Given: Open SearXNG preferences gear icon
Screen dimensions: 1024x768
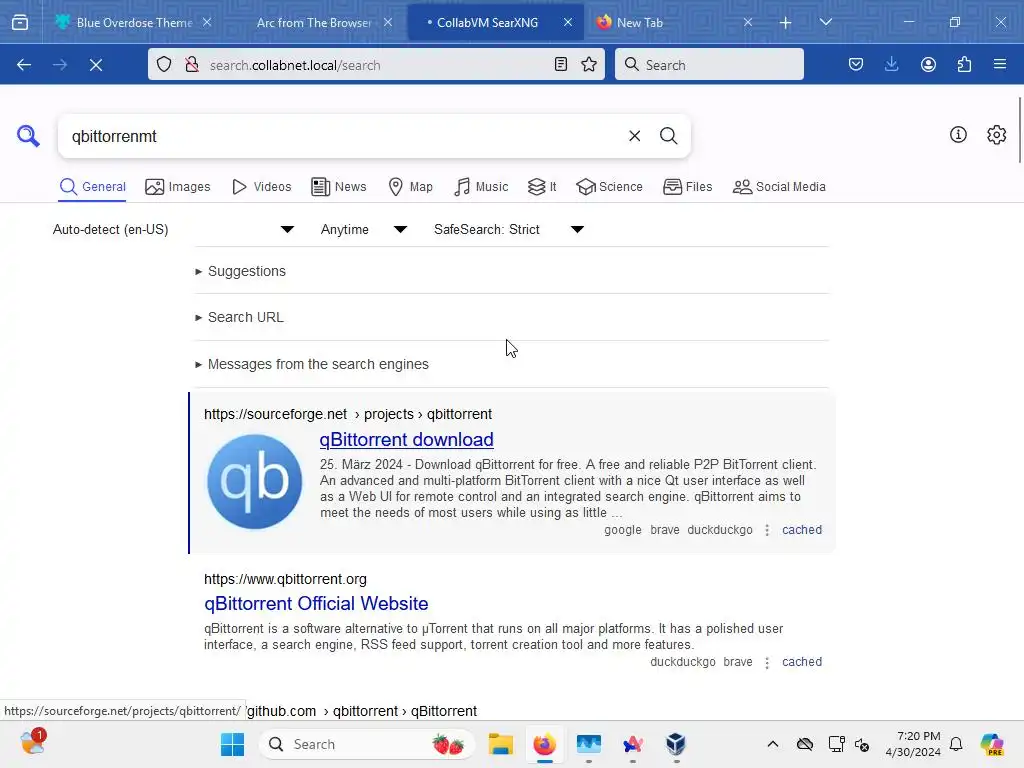Looking at the screenshot, I should pyautogui.click(x=997, y=135).
